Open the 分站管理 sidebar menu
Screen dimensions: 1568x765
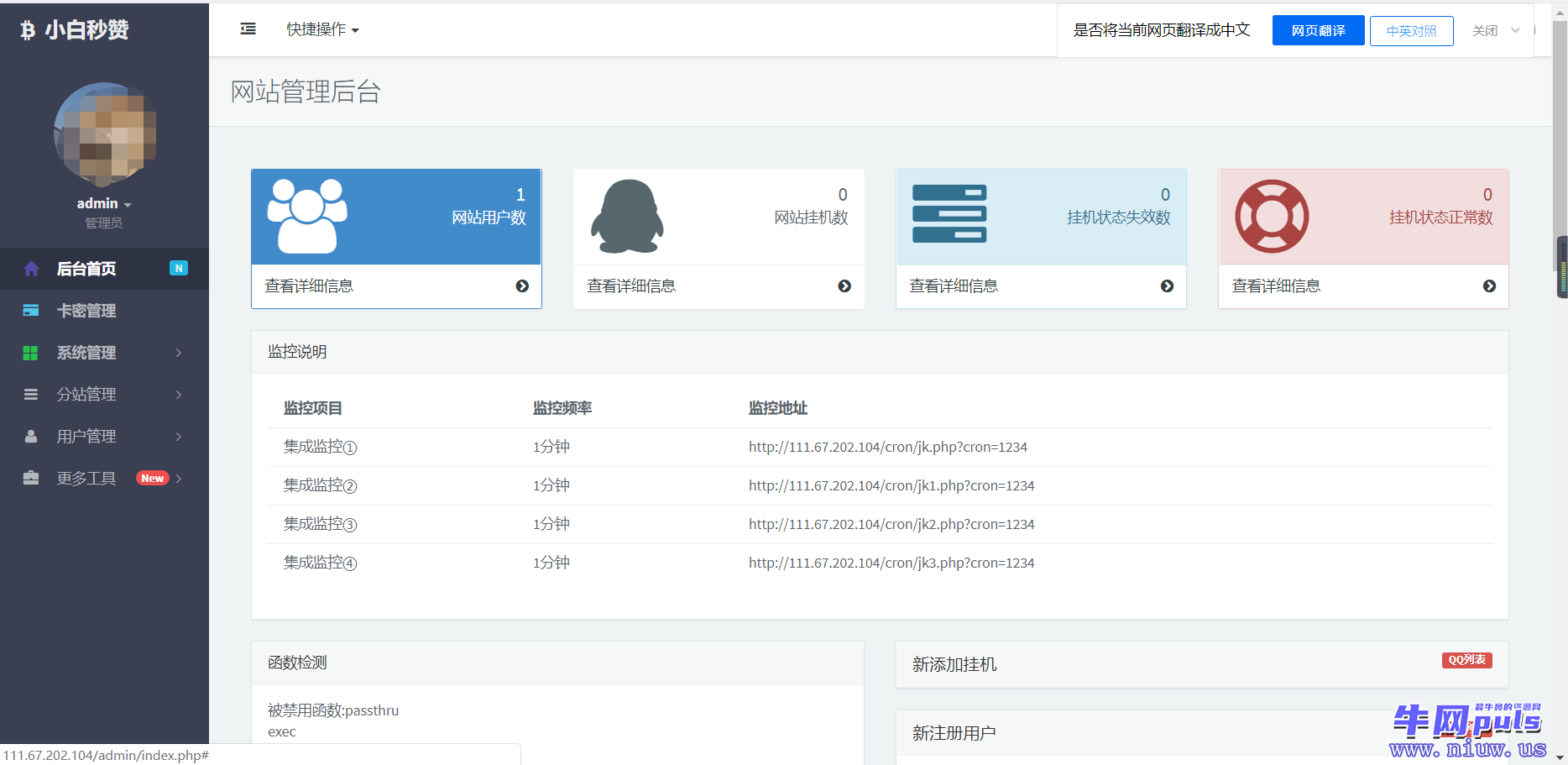pos(104,394)
